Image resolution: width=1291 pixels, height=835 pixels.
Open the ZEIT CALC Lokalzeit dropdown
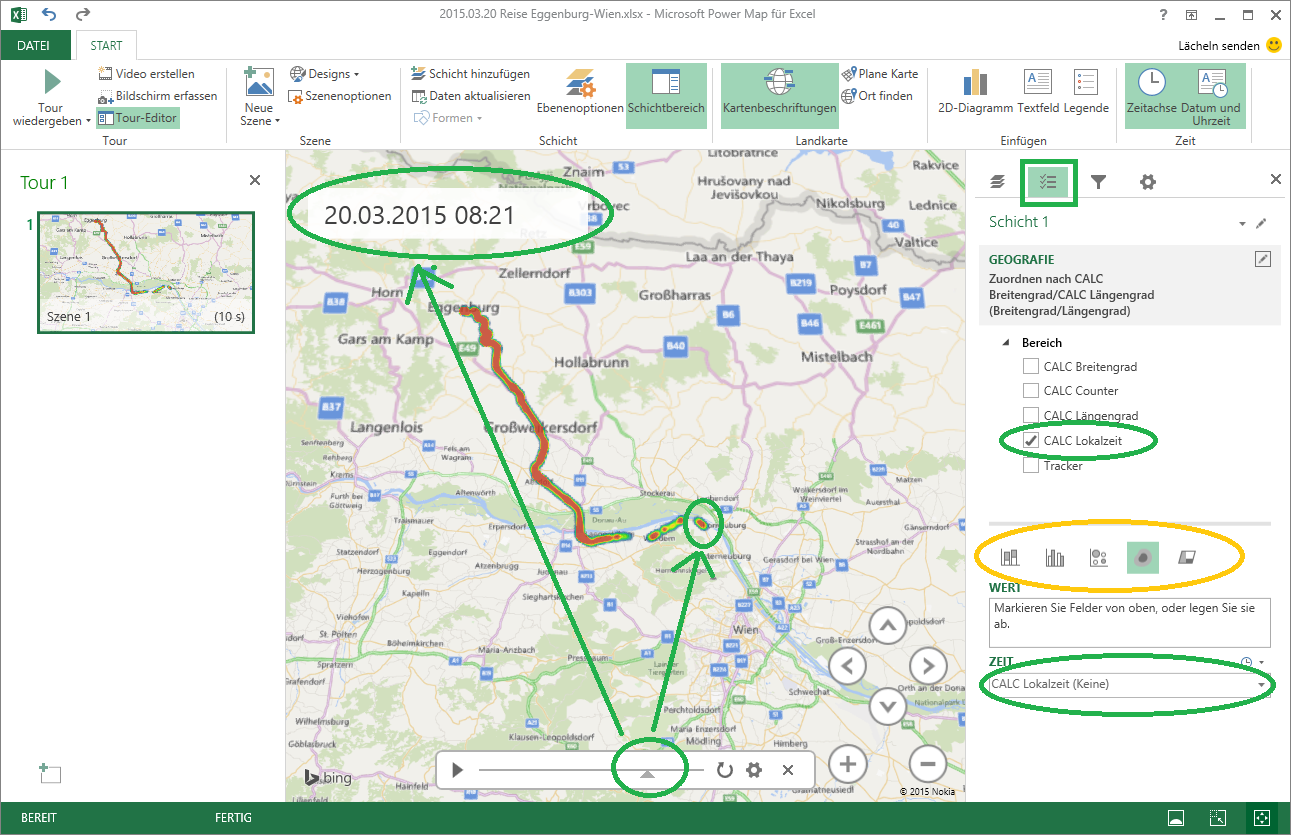1261,685
